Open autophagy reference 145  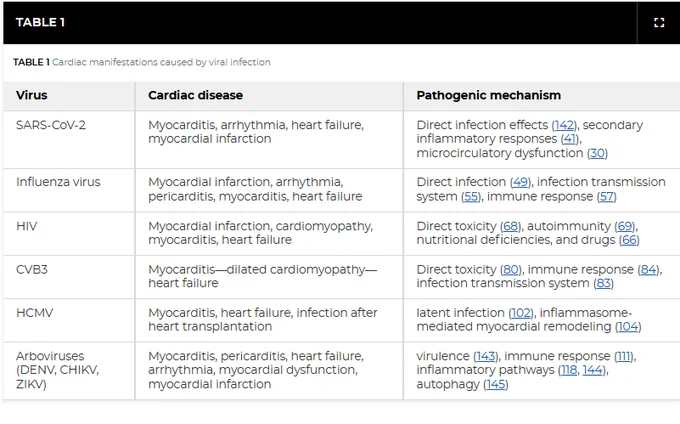coord(496,385)
